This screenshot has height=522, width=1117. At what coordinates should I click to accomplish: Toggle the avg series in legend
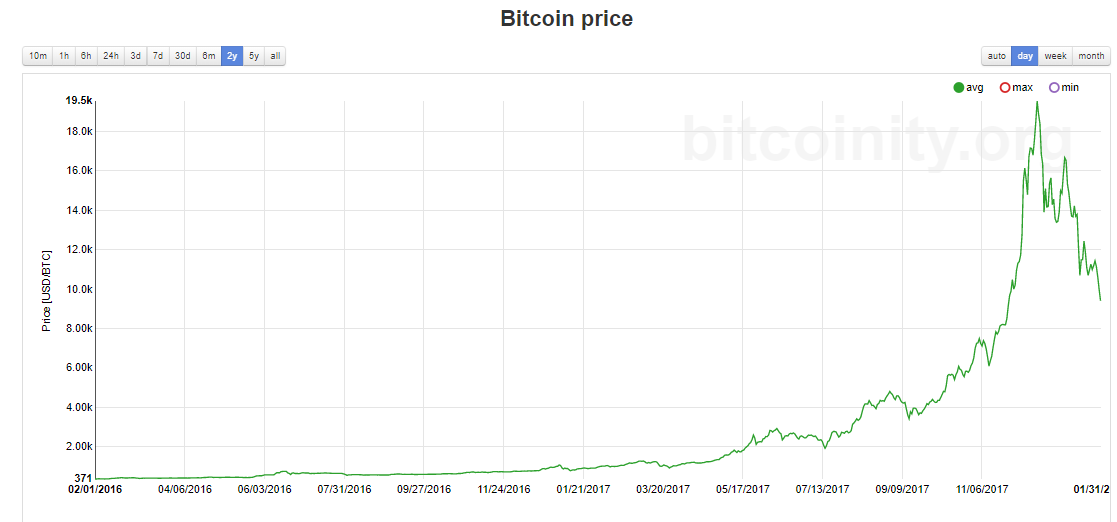pyautogui.click(x=968, y=88)
